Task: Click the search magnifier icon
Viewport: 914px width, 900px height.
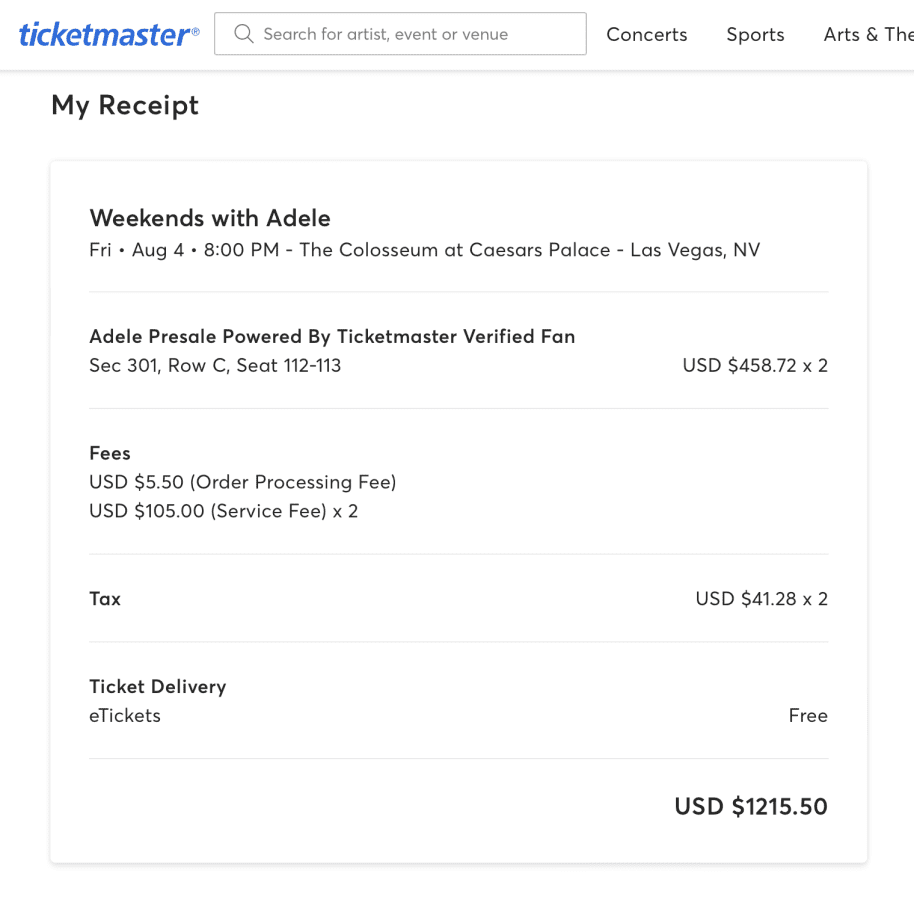Action: click(x=243, y=34)
